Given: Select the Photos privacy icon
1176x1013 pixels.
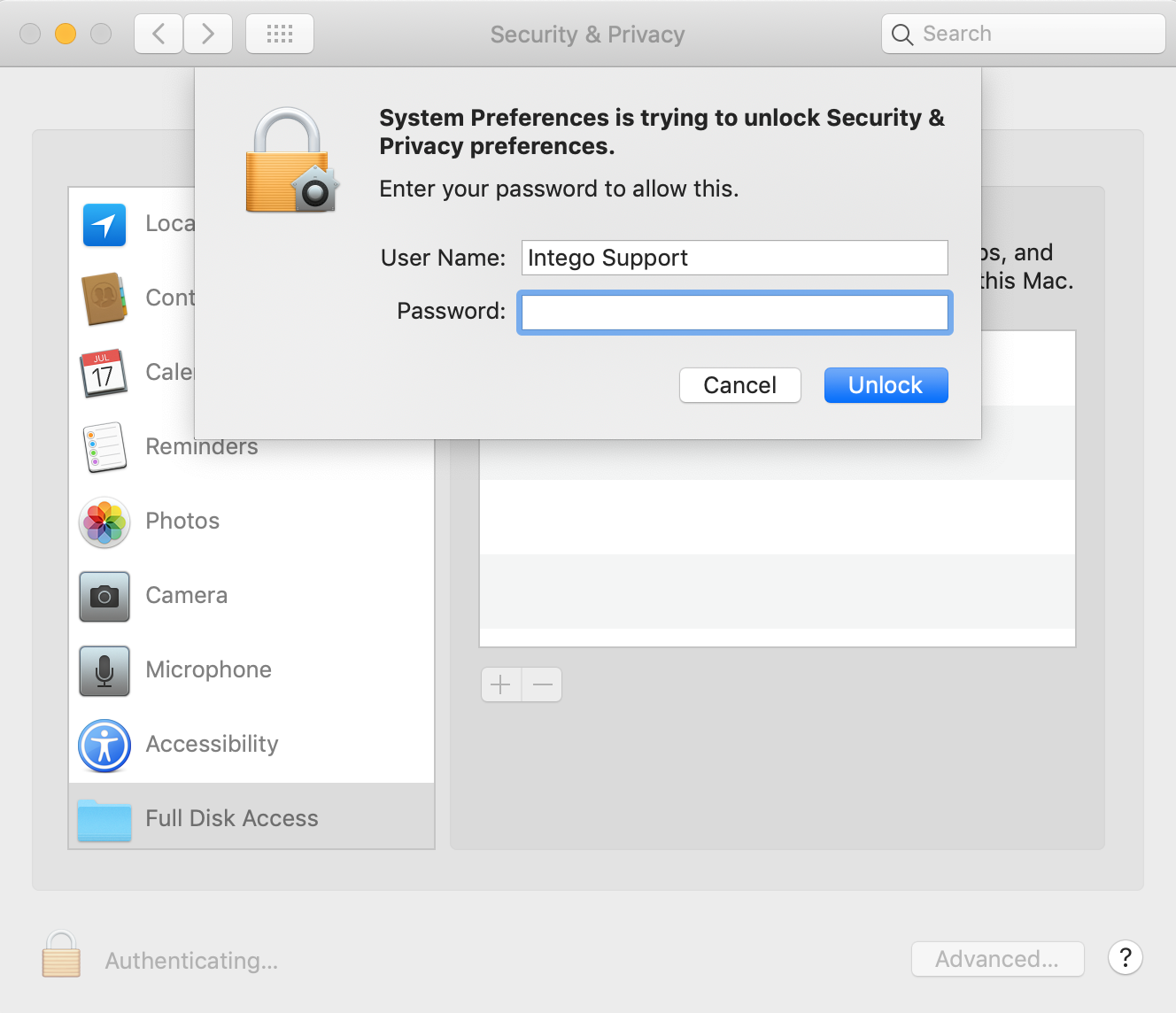Looking at the screenshot, I should coord(104,522).
